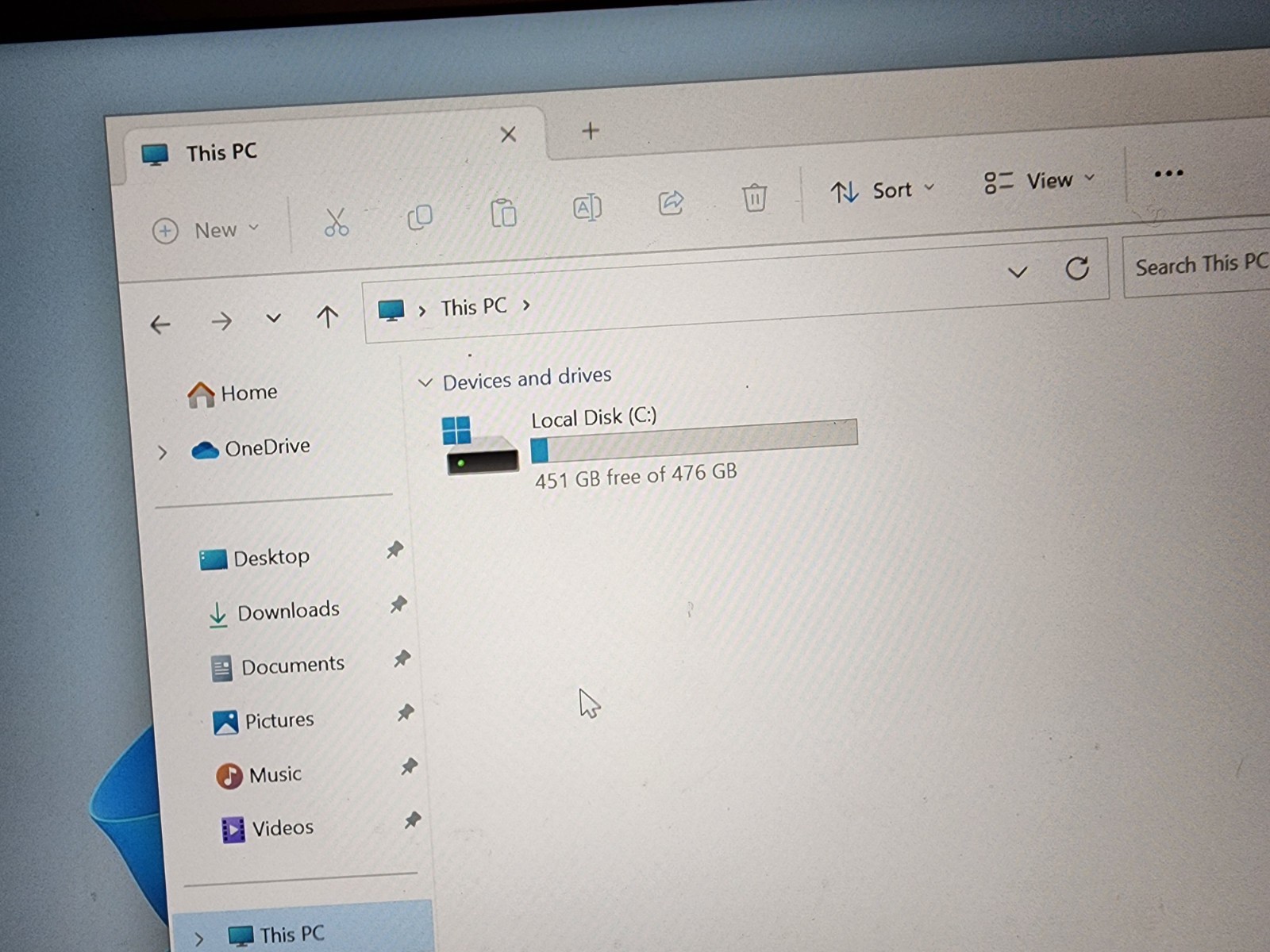
Task: Click This PC breadcrumb in address bar
Action: [x=473, y=307]
